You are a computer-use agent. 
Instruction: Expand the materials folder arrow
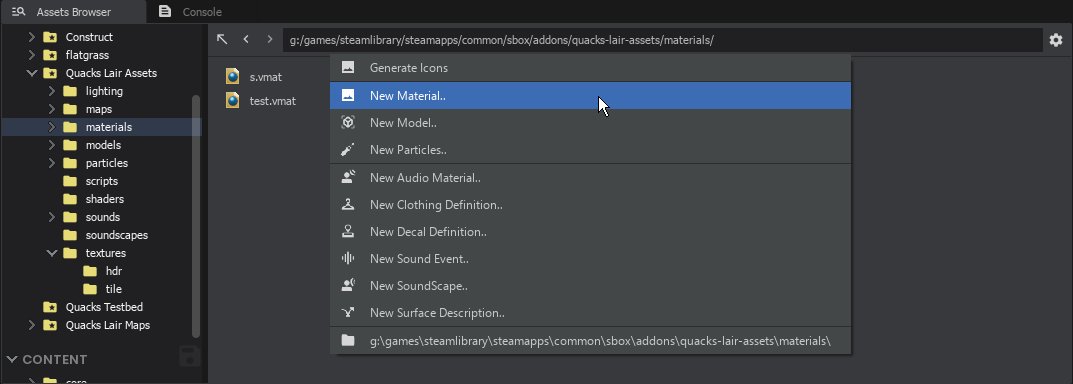[51, 127]
